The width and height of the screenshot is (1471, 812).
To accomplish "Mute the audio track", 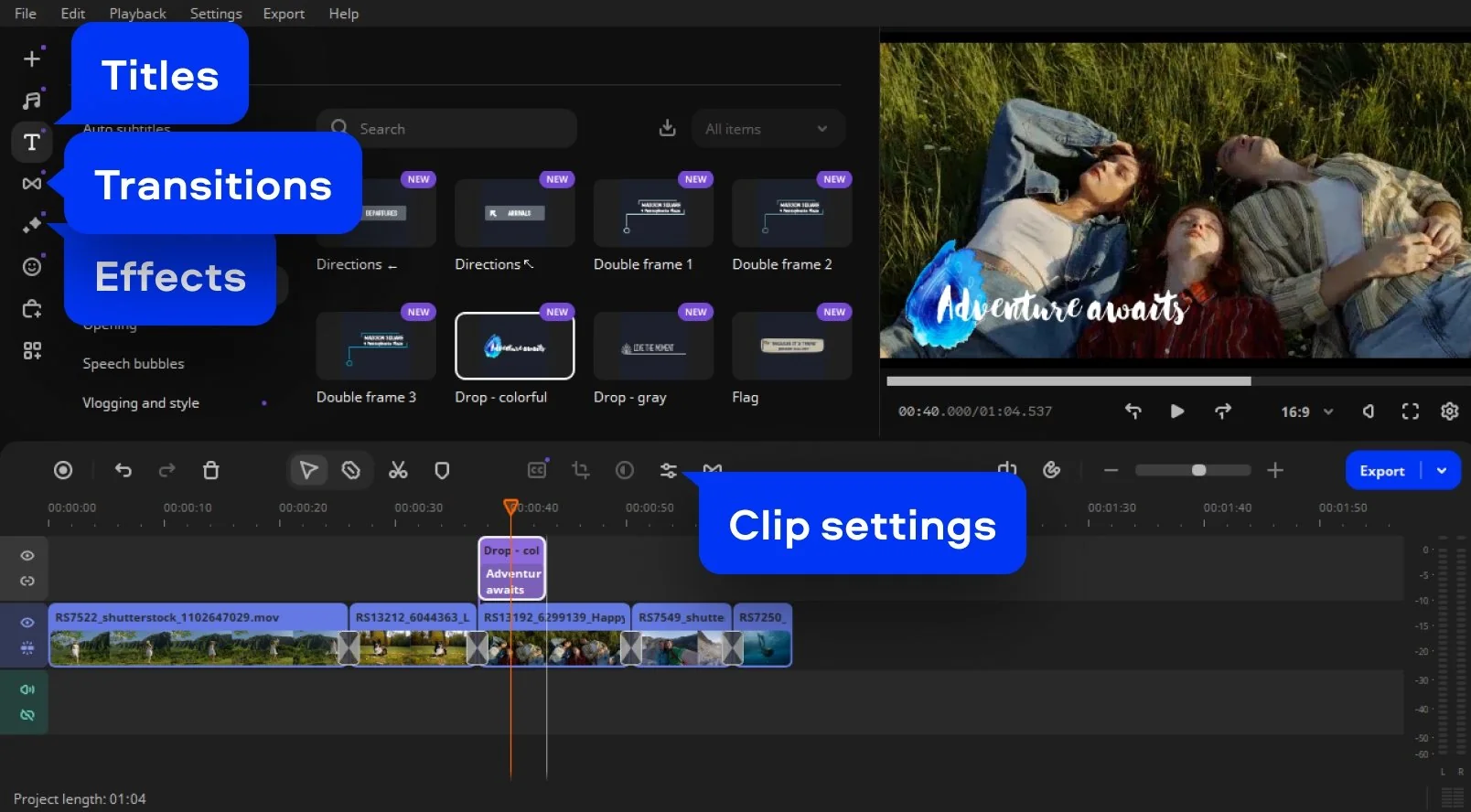I will pyautogui.click(x=27, y=689).
